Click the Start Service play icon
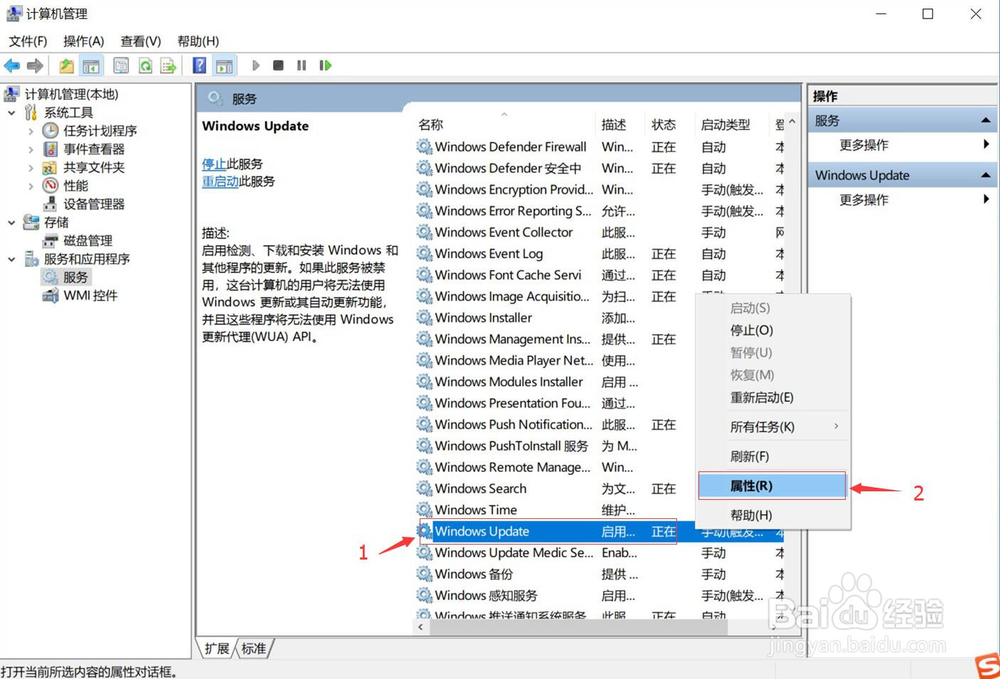This screenshot has height=679, width=1000. point(256,65)
